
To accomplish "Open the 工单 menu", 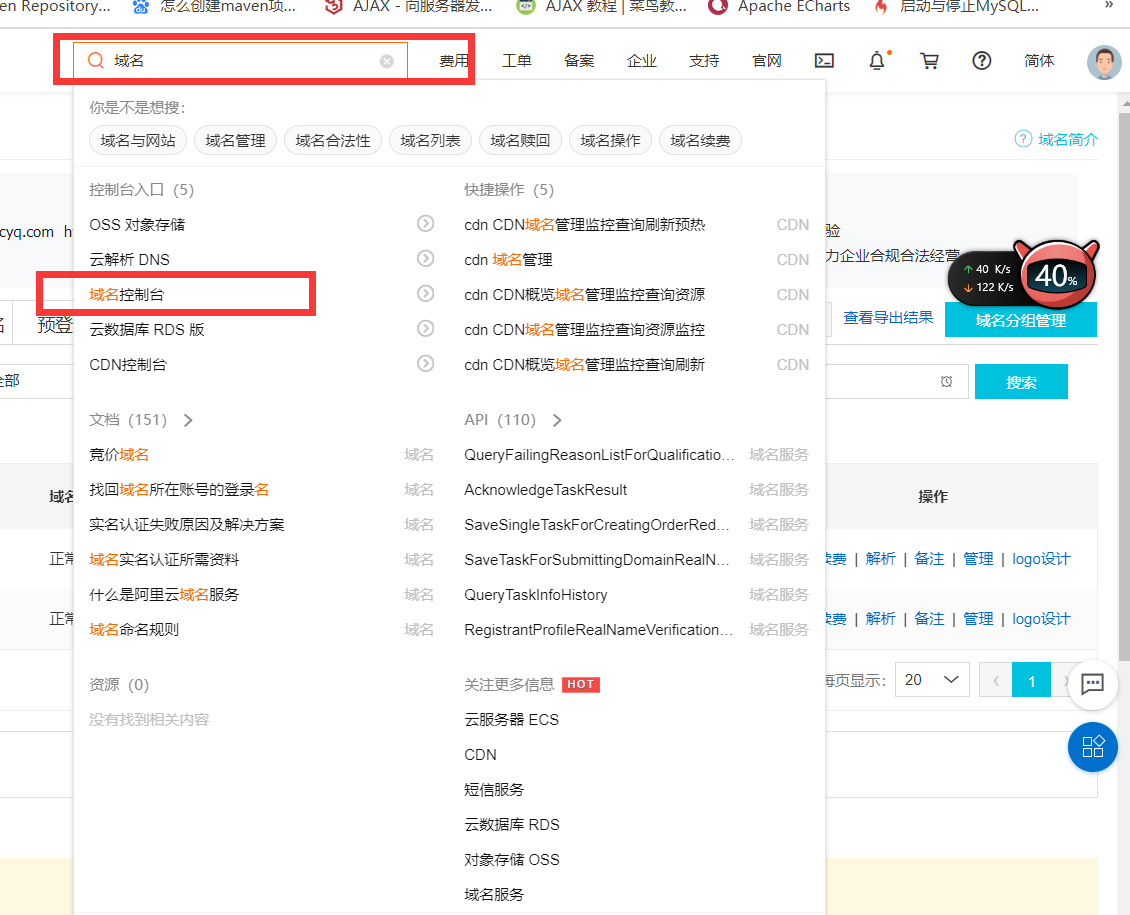I will pos(517,61).
